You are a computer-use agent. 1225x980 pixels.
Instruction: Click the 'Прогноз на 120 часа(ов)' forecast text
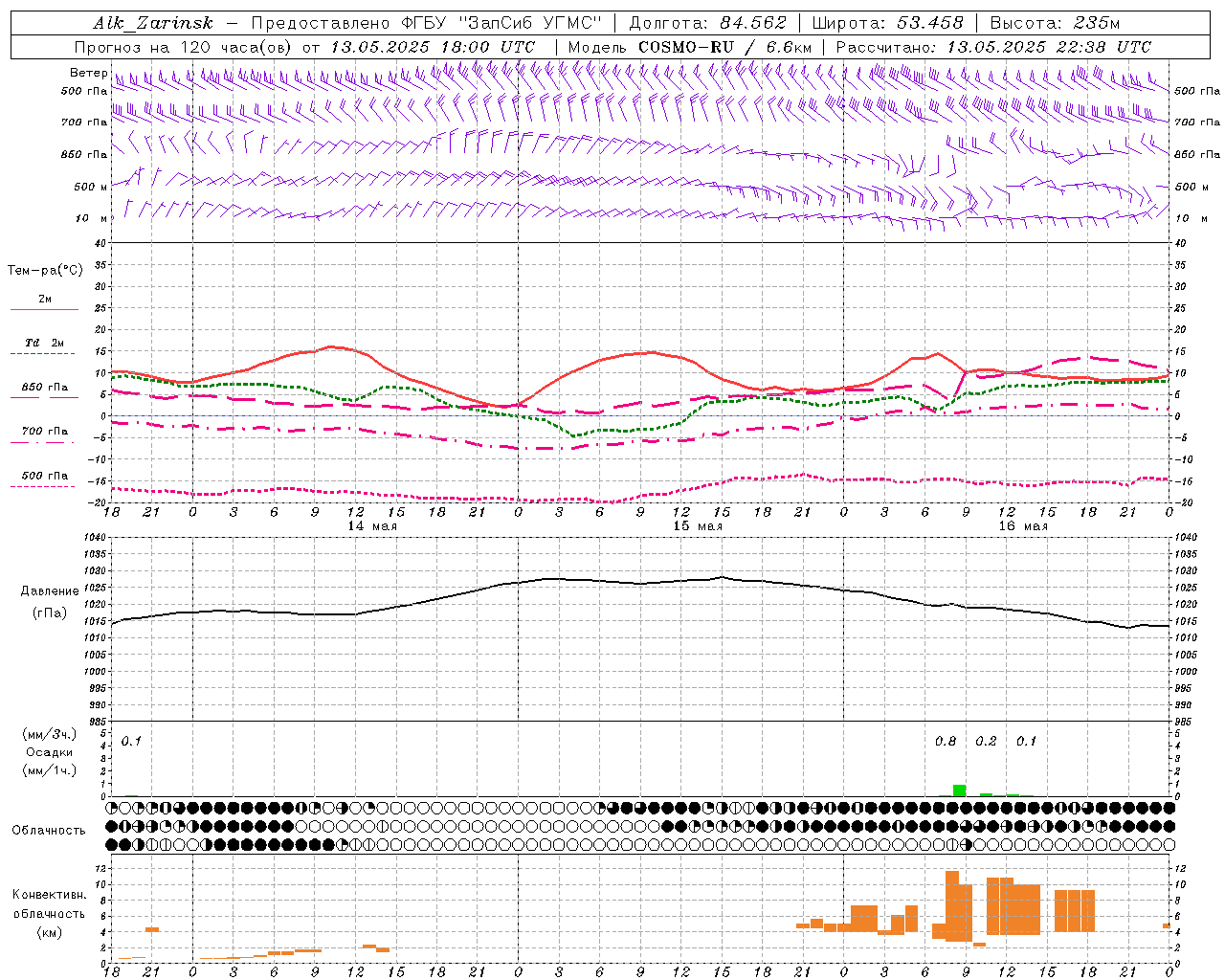184,47
